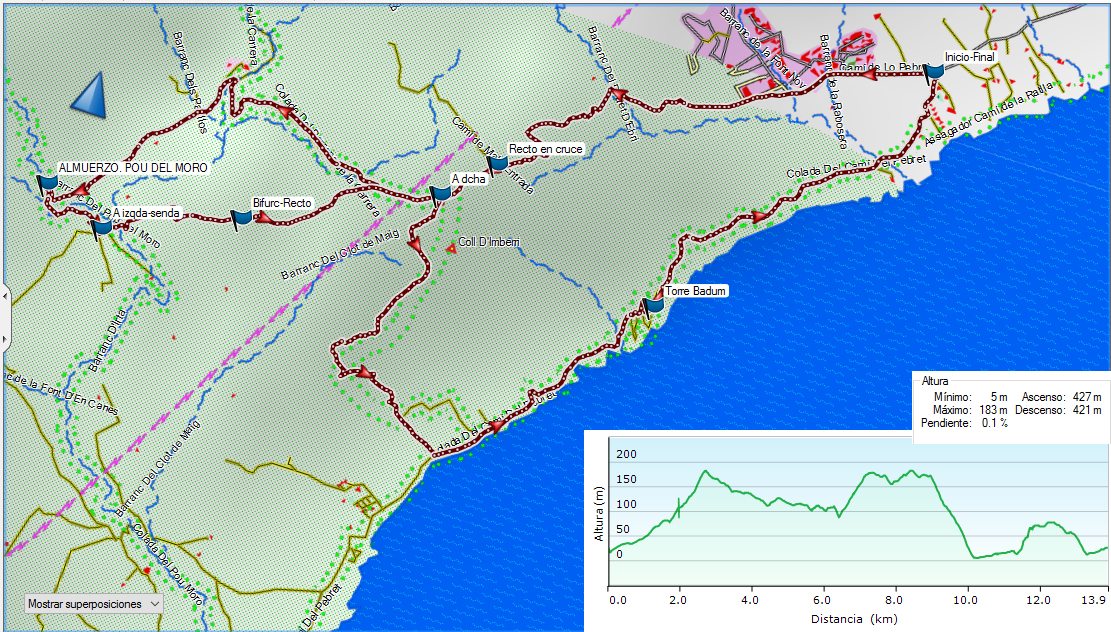Click the Bifurc-Recto waypoint text label
This screenshot has width=1111, height=632.
click(x=283, y=203)
